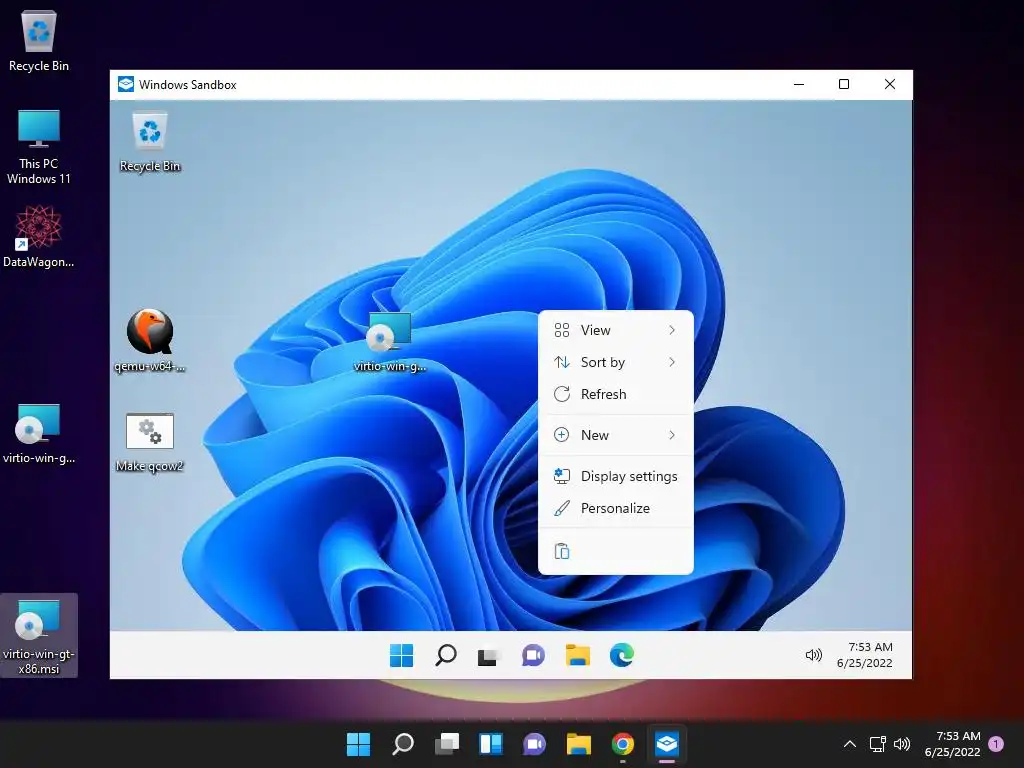Open host Task View button
The image size is (1024, 768).
coord(447,744)
